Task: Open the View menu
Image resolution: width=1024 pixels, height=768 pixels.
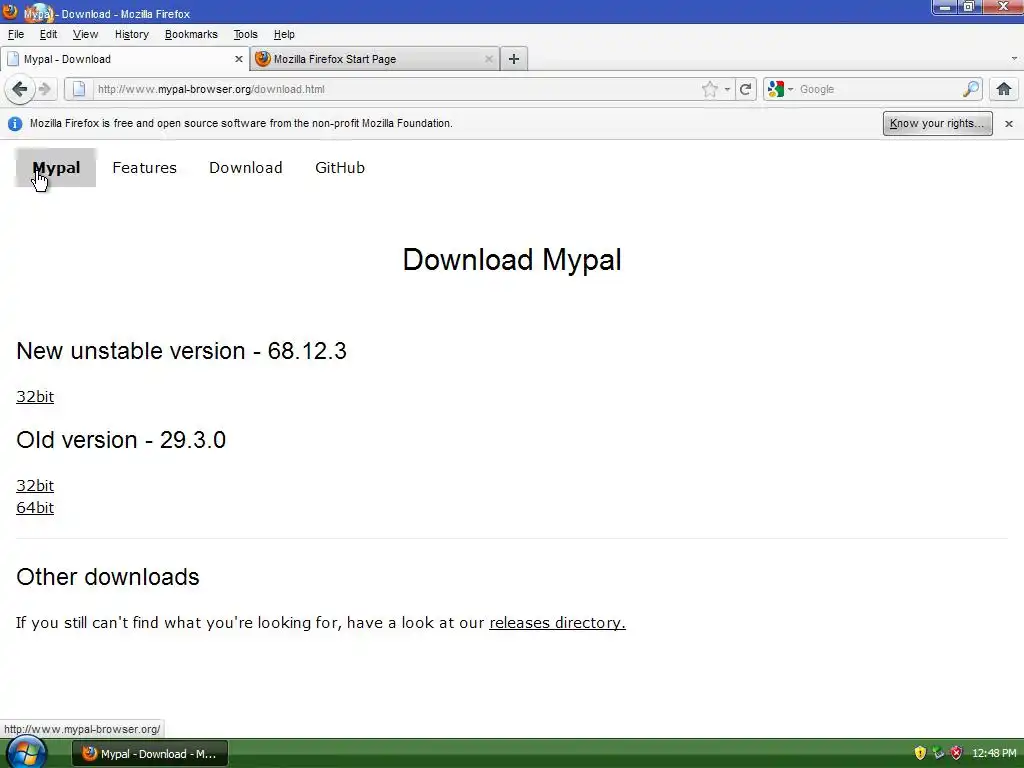Action: (85, 35)
